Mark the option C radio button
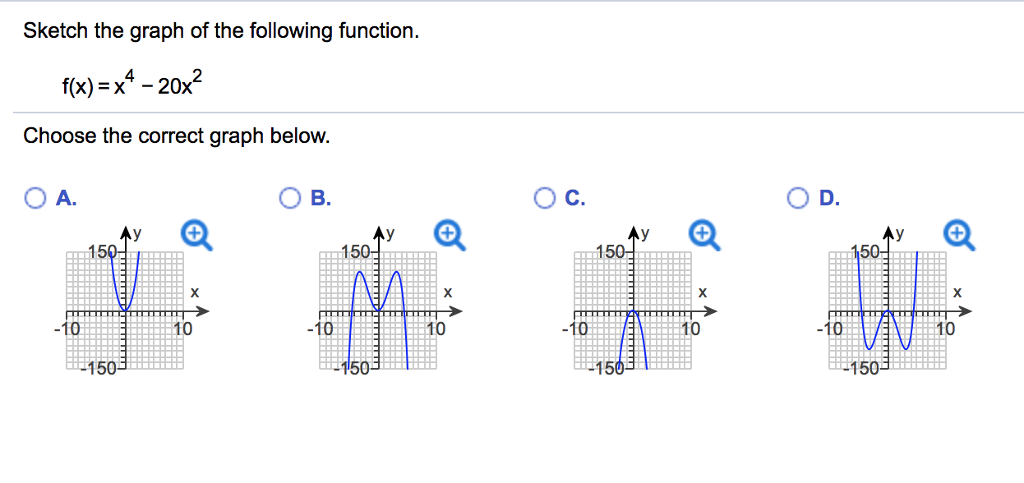Viewport: 1024px width, 483px height. click(x=544, y=198)
